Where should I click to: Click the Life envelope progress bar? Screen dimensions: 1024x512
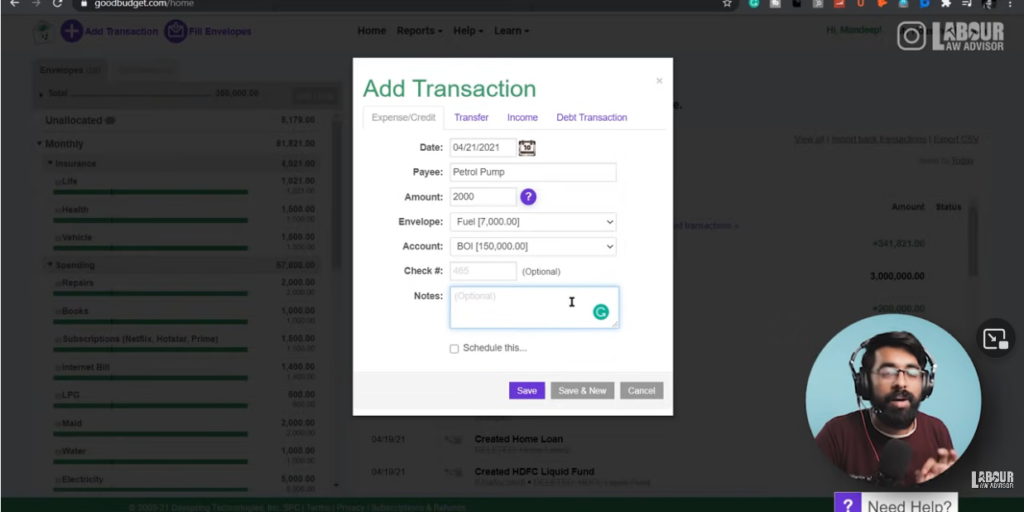pos(151,192)
